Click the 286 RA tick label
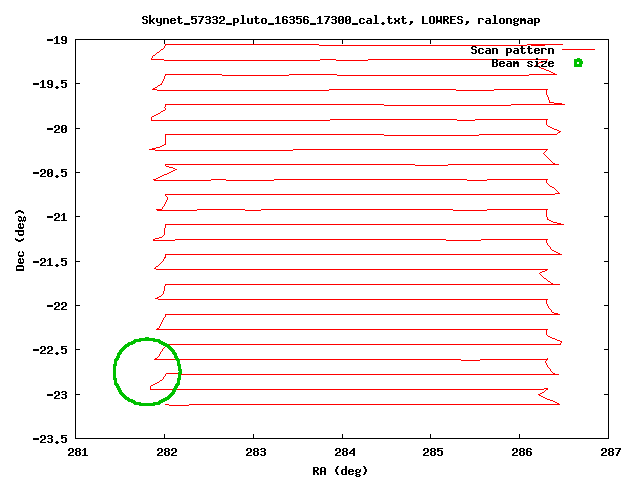Screen dimensions: 640x480 tap(522, 452)
